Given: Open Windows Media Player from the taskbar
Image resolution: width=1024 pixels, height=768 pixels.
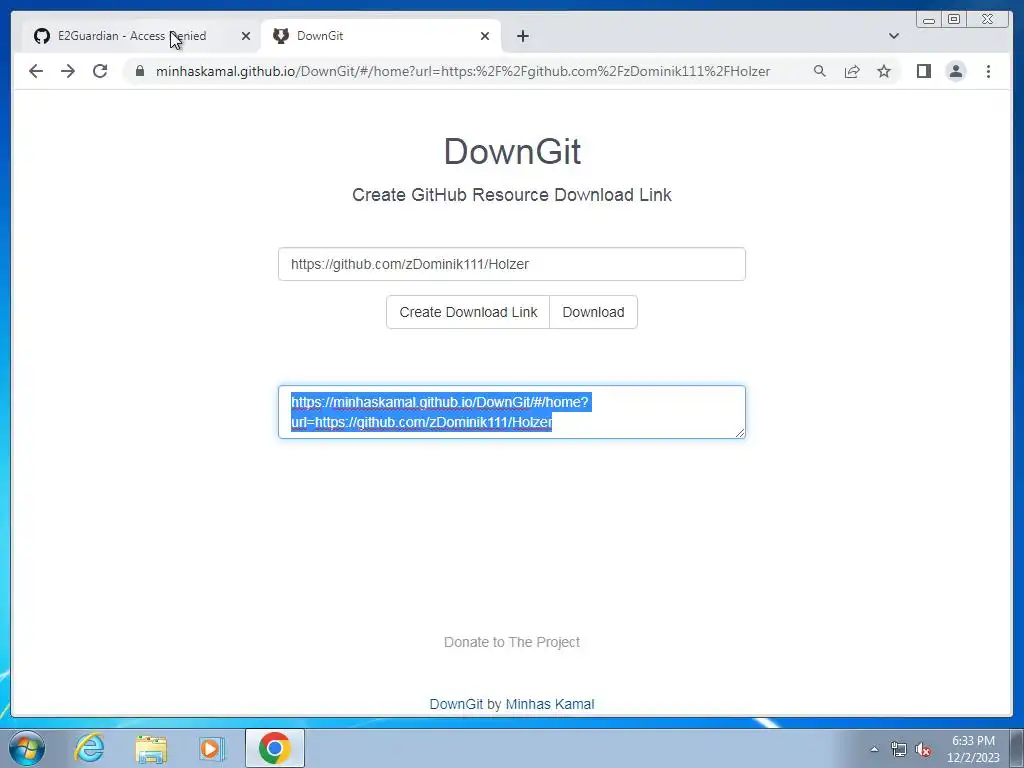Looking at the screenshot, I should 212,748.
